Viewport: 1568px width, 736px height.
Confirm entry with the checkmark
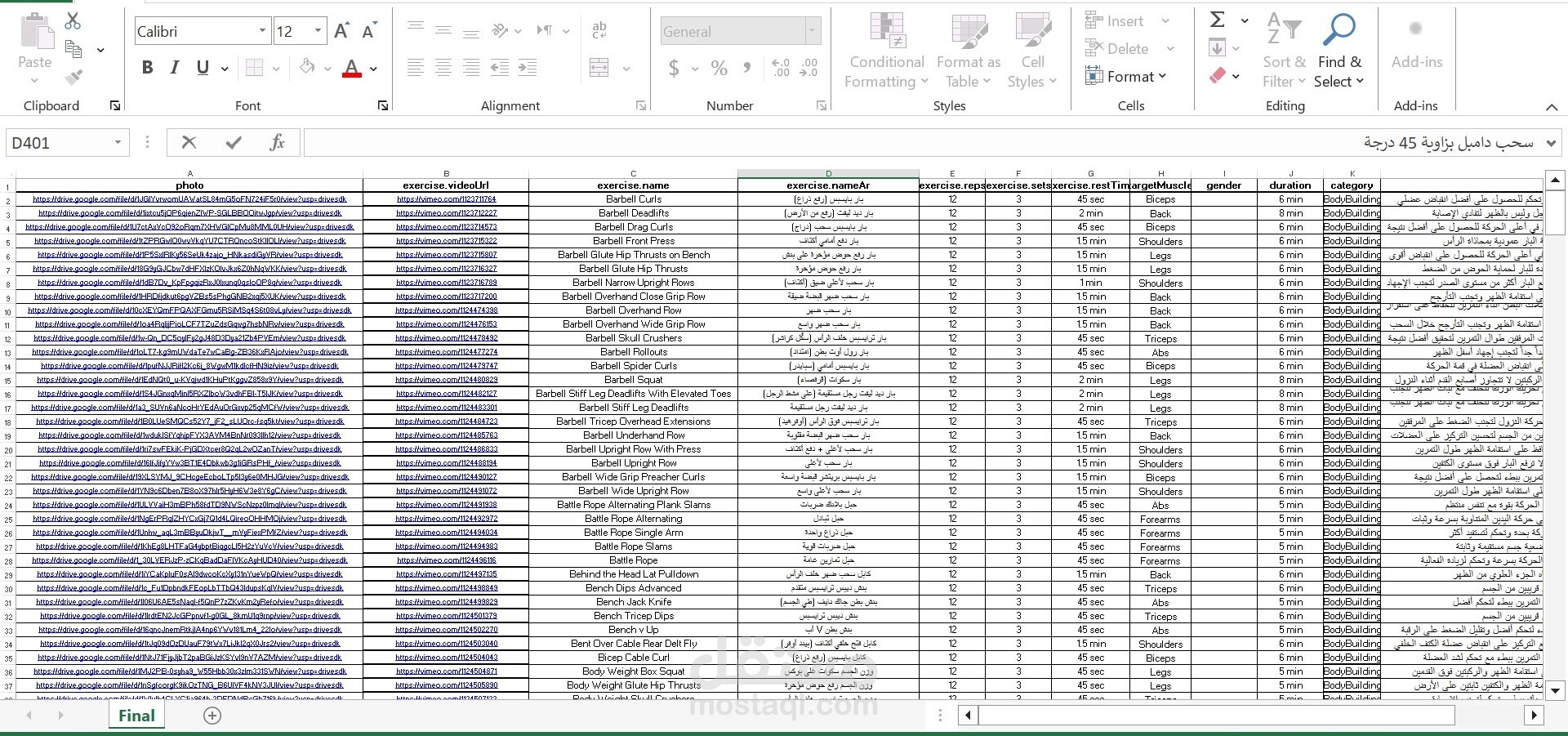pos(234,143)
